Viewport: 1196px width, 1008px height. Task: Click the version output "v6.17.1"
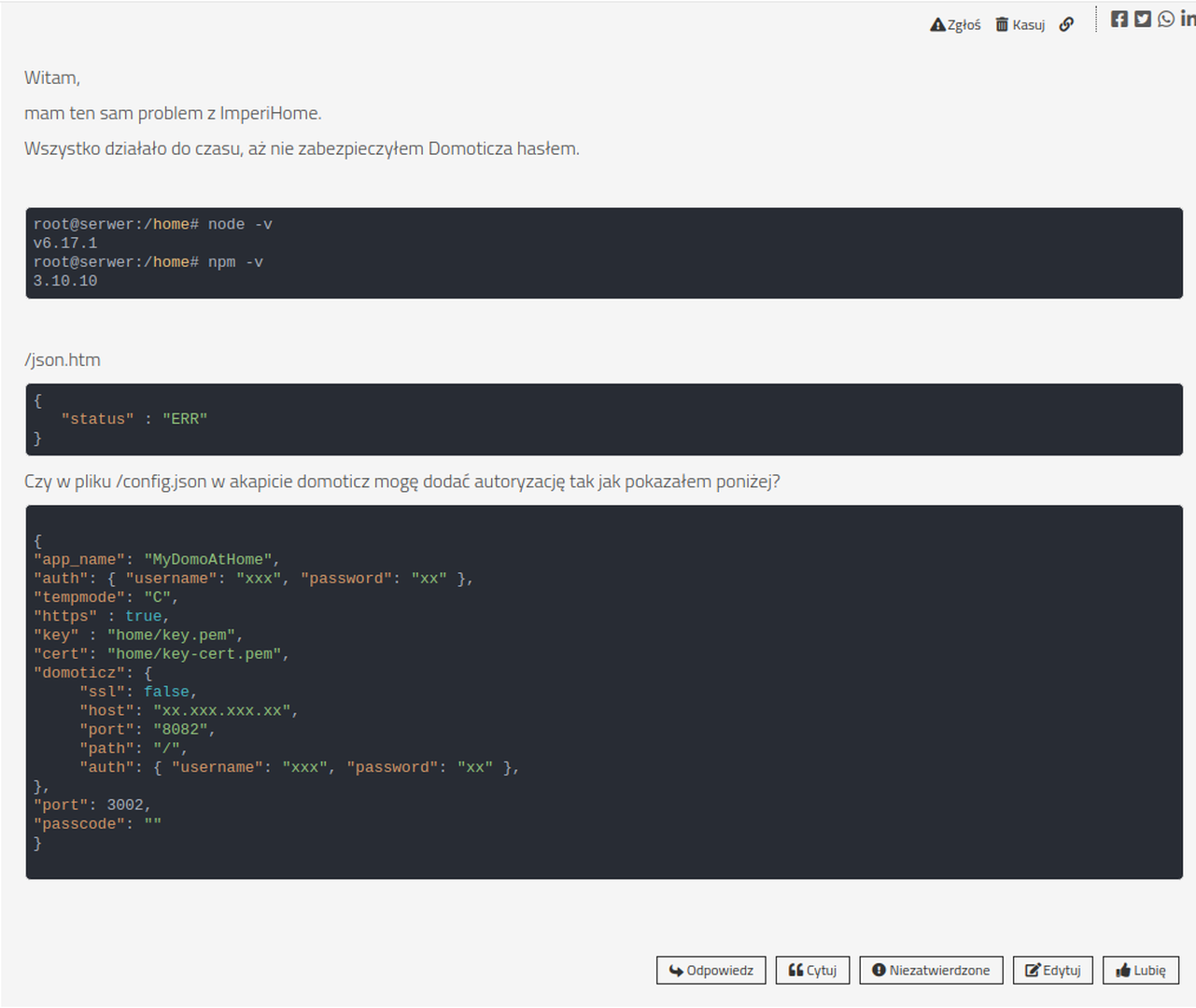pos(65,244)
